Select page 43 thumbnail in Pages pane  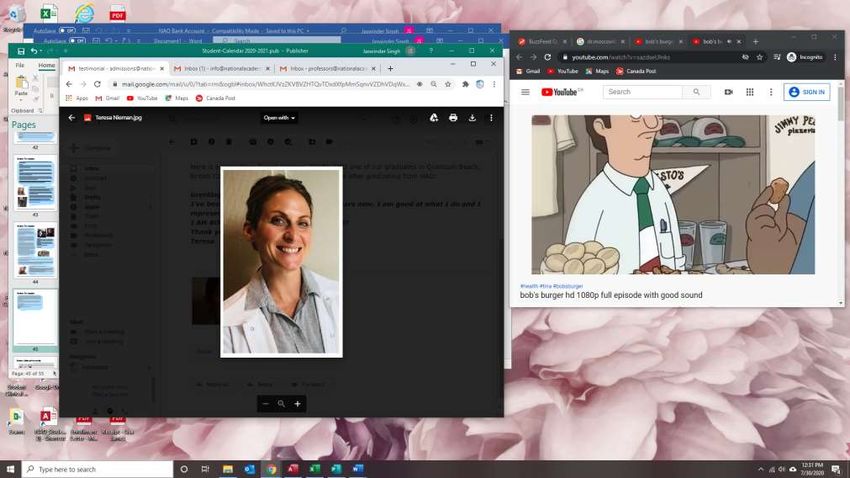pyautogui.click(x=35, y=183)
